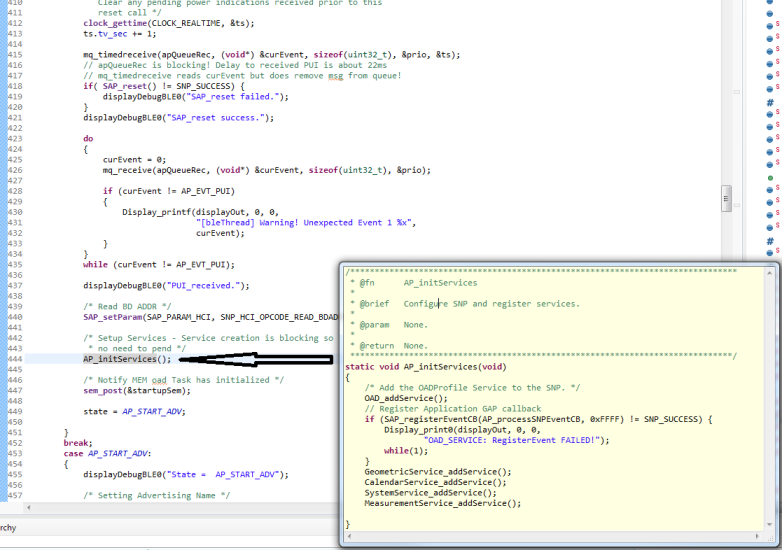Image resolution: width=782 pixels, height=550 pixels.
Task: Click '@brief Configure SNP and register services.' in popup
Action: click(x=469, y=304)
